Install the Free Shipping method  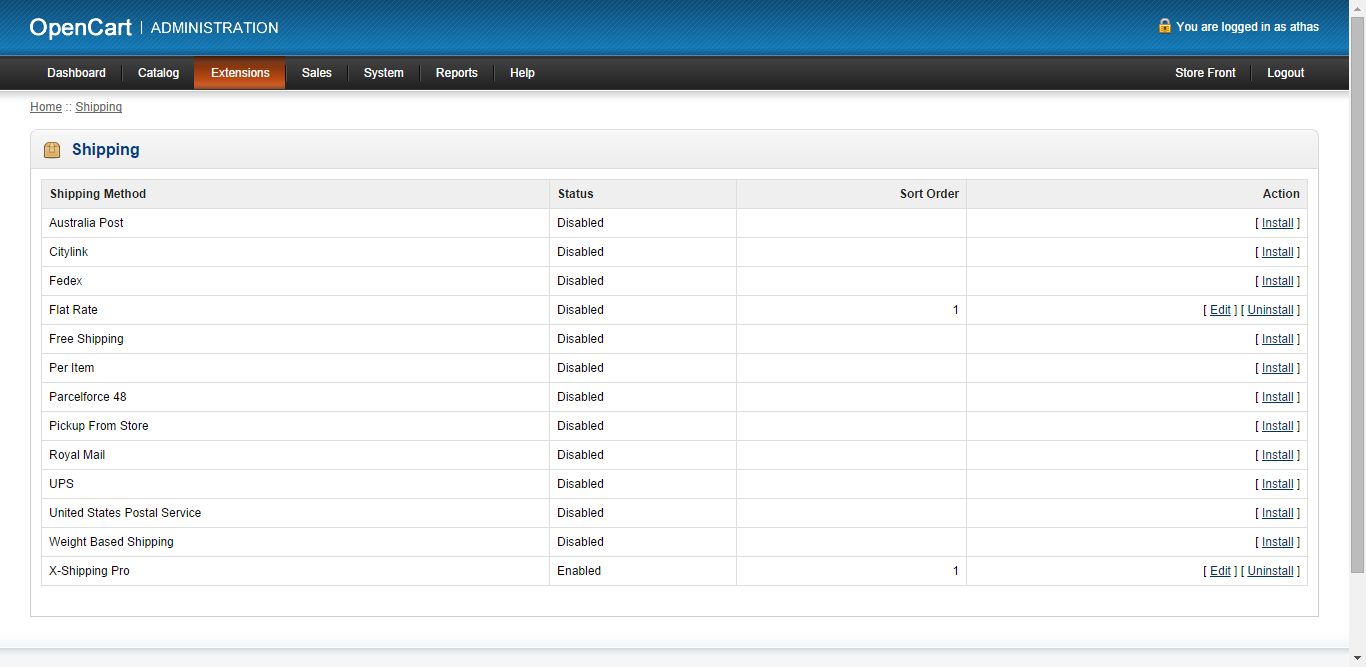pyautogui.click(x=1278, y=339)
